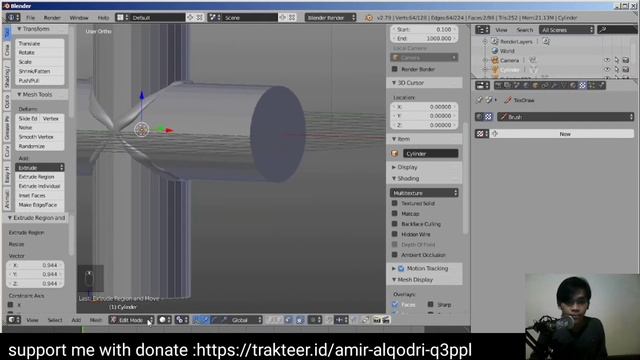The height and width of the screenshot is (360, 640).
Task: Open the World properties tab icon
Action: [x=526, y=85]
